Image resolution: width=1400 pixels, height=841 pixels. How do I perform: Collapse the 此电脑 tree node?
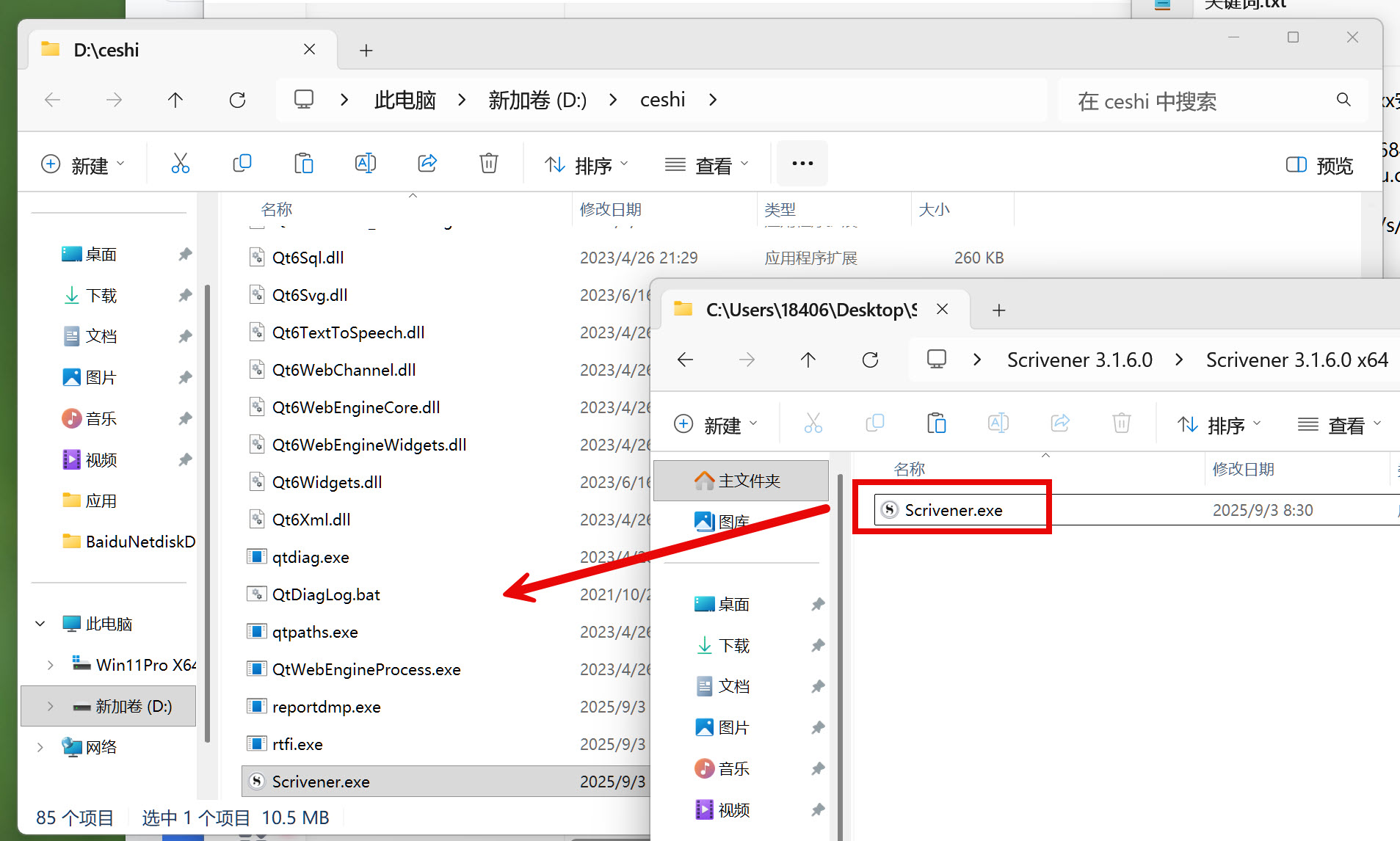click(40, 624)
